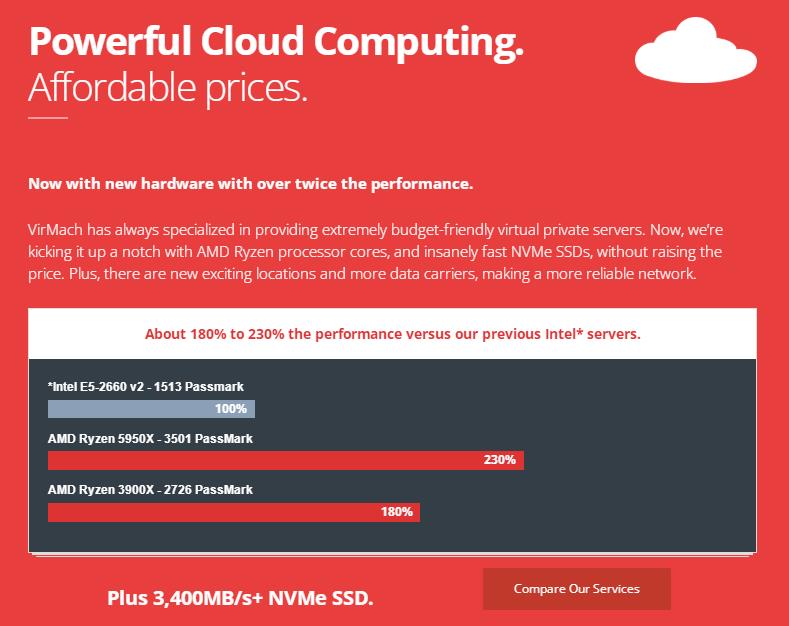Screen dimensions: 789x626
Task: Click the 180% to 230% performance banner text
Action: pyautogui.click(x=392, y=334)
